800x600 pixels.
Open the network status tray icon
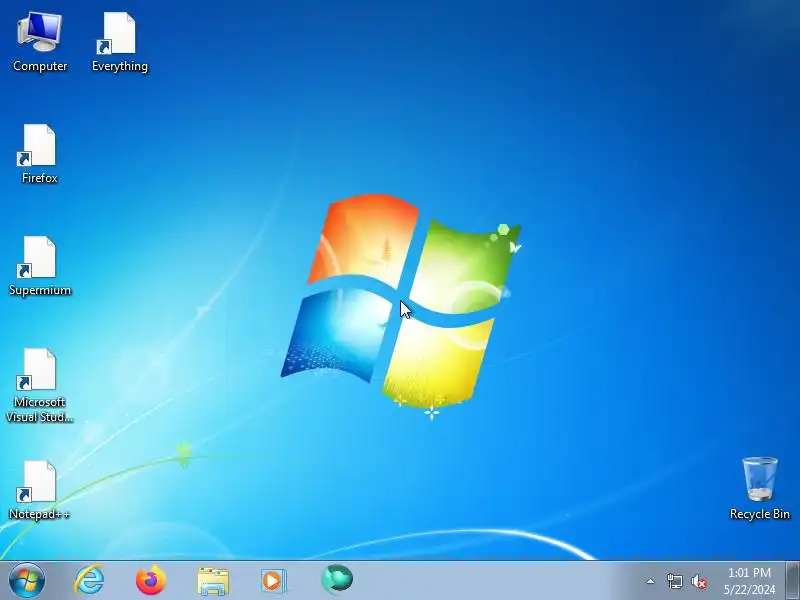click(674, 581)
